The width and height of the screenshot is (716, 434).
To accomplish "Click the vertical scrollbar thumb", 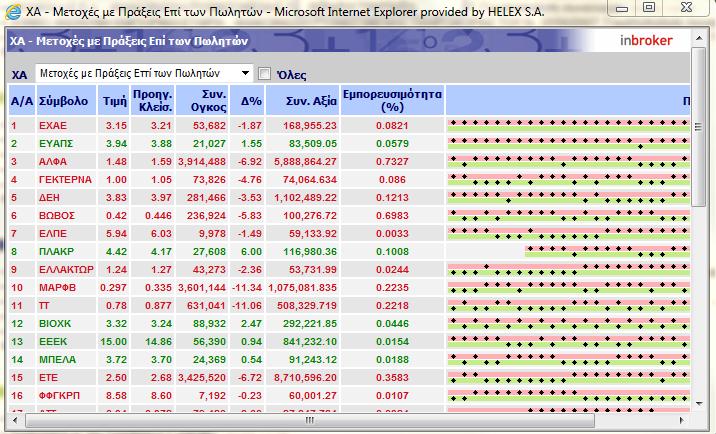I will coord(699,127).
